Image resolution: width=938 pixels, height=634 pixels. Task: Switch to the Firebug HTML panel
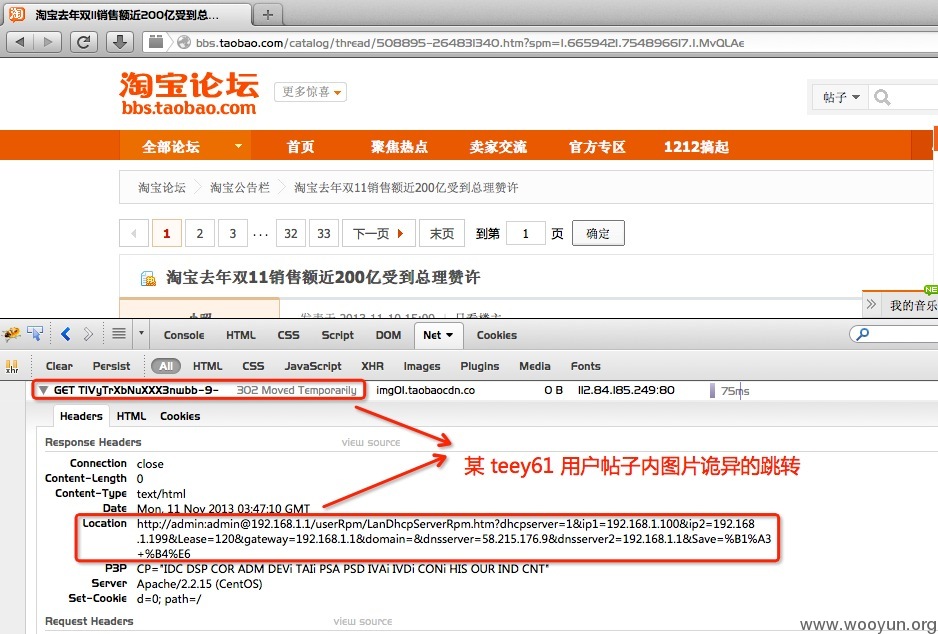[x=240, y=335]
